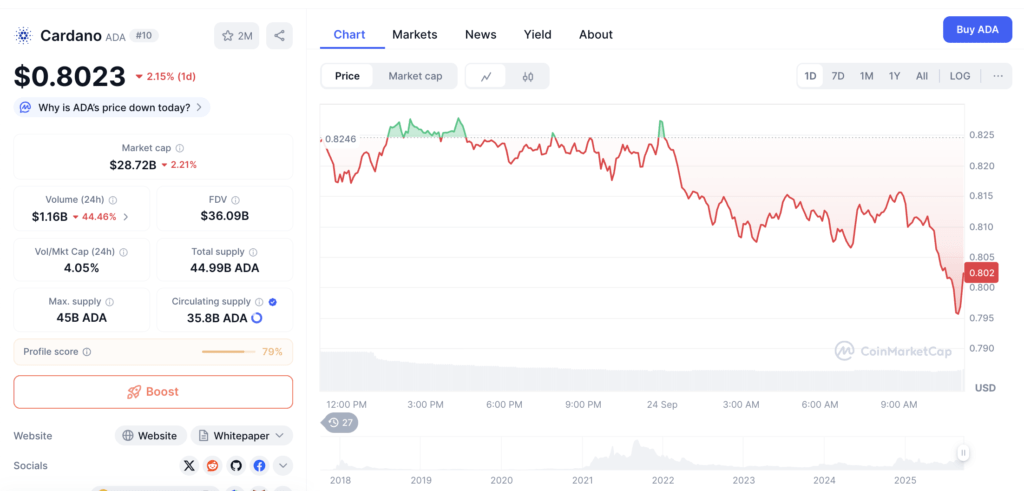Click the historical overview mini chart
The image size is (1024, 491).
[x=640, y=454]
